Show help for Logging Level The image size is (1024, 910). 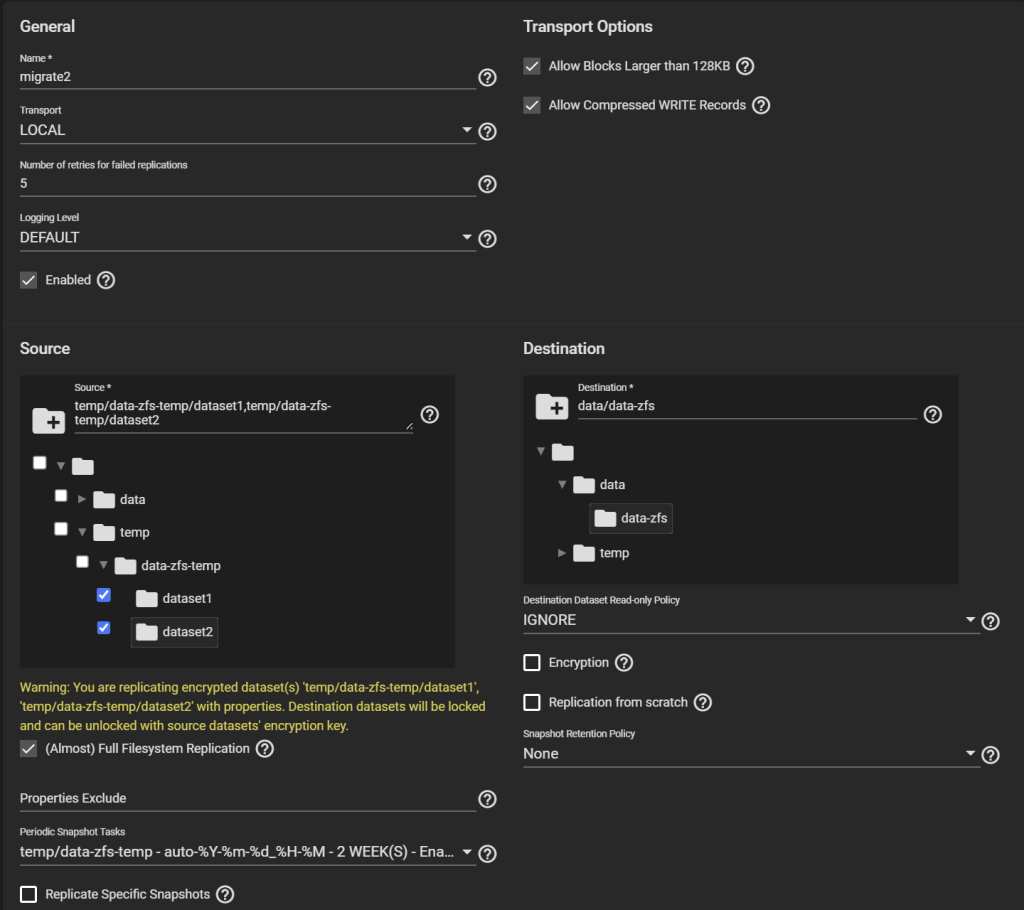[x=487, y=238]
